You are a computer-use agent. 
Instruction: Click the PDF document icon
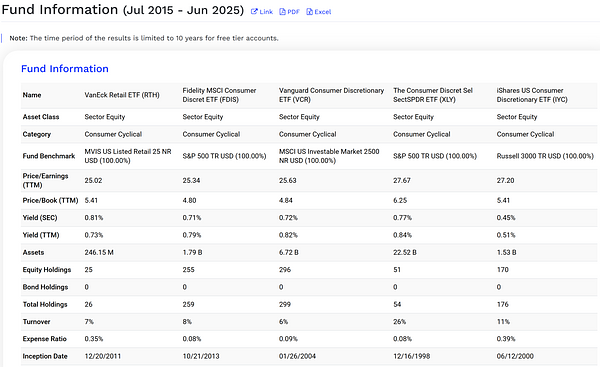(282, 12)
